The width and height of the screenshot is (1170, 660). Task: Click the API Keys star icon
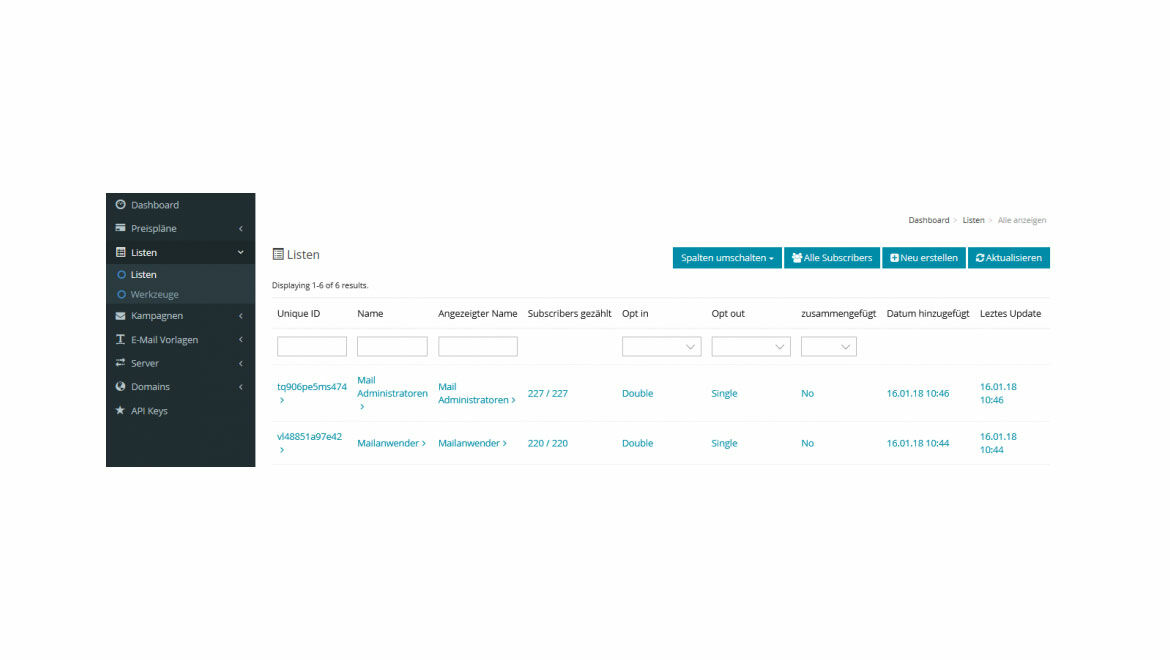pyautogui.click(x=120, y=410)
